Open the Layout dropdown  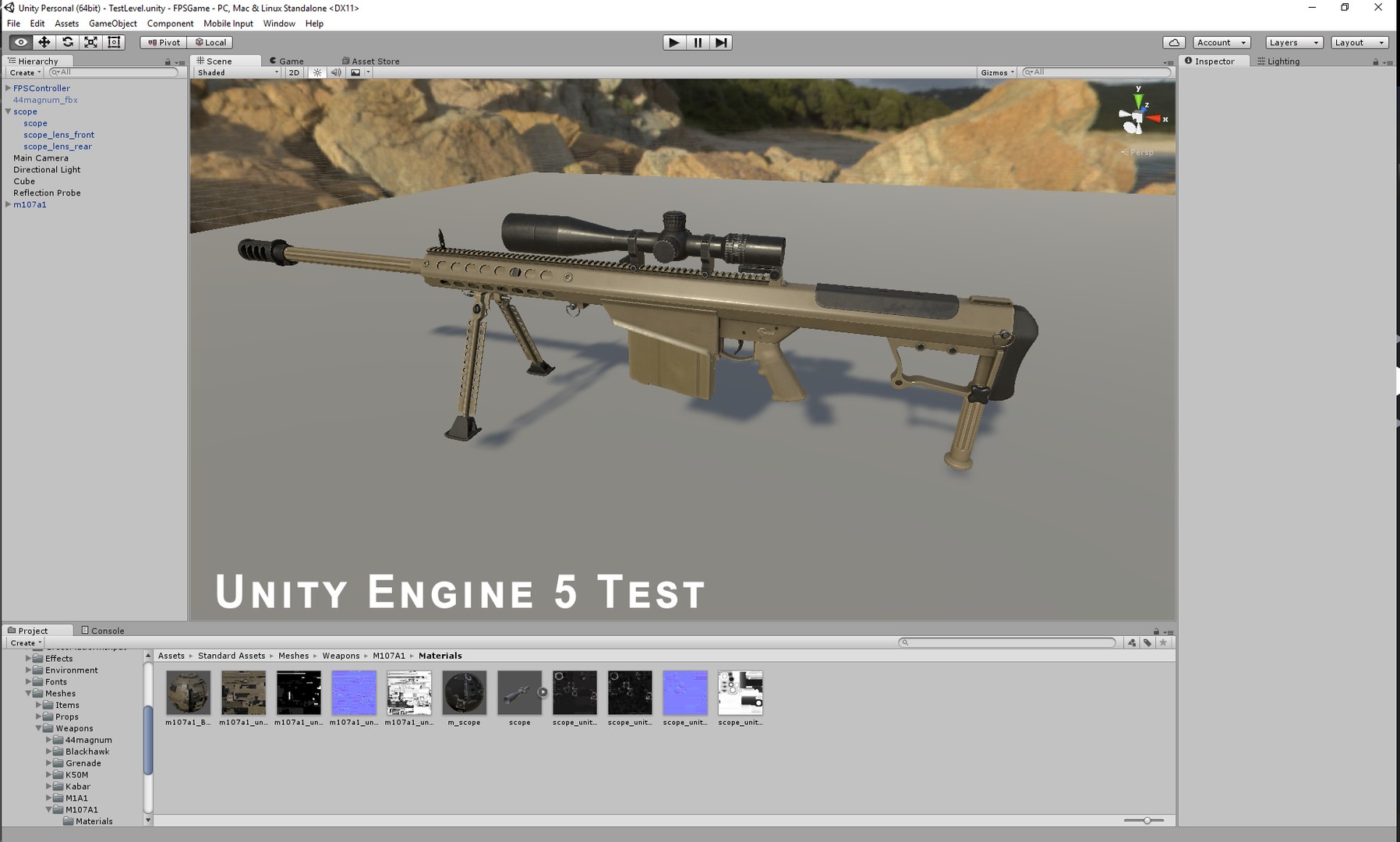tap(1359, 42)
